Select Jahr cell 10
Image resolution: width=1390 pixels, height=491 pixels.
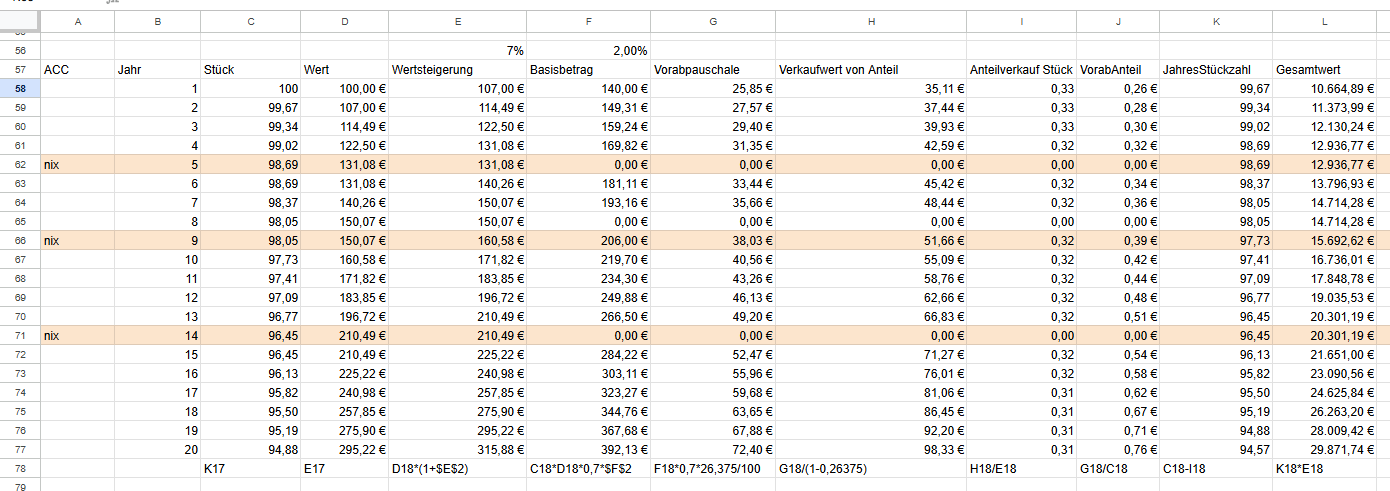157,260
